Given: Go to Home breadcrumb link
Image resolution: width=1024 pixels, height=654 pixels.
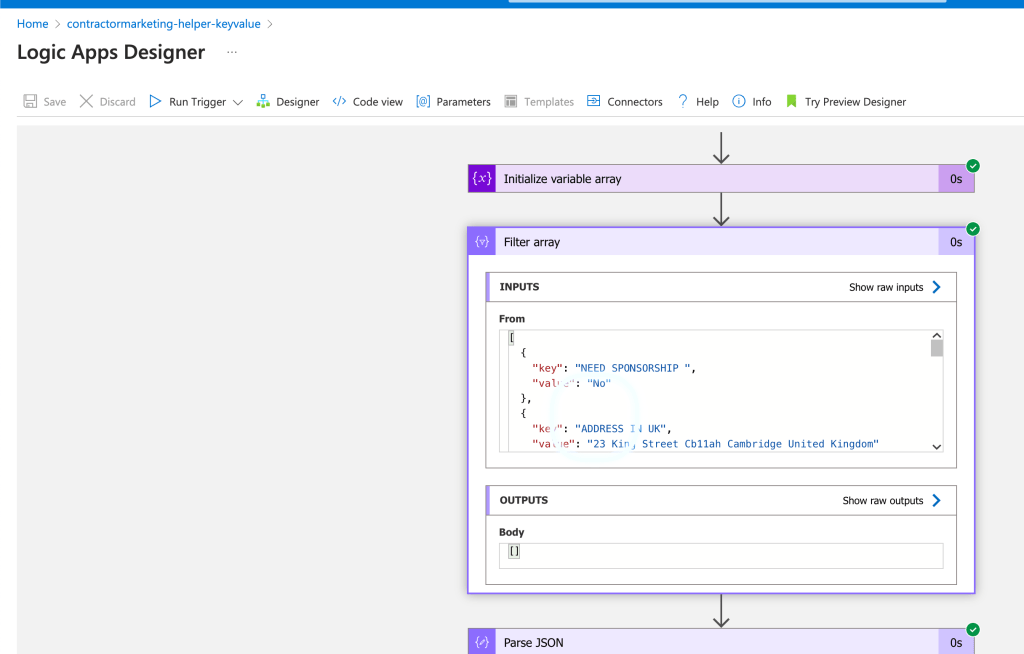Looking at the screenshot, I should pos(33,24).
